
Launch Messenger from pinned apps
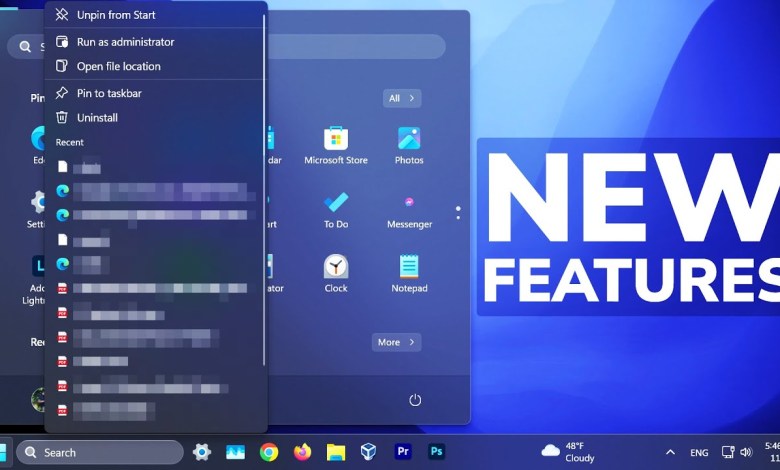pos(409,210)
